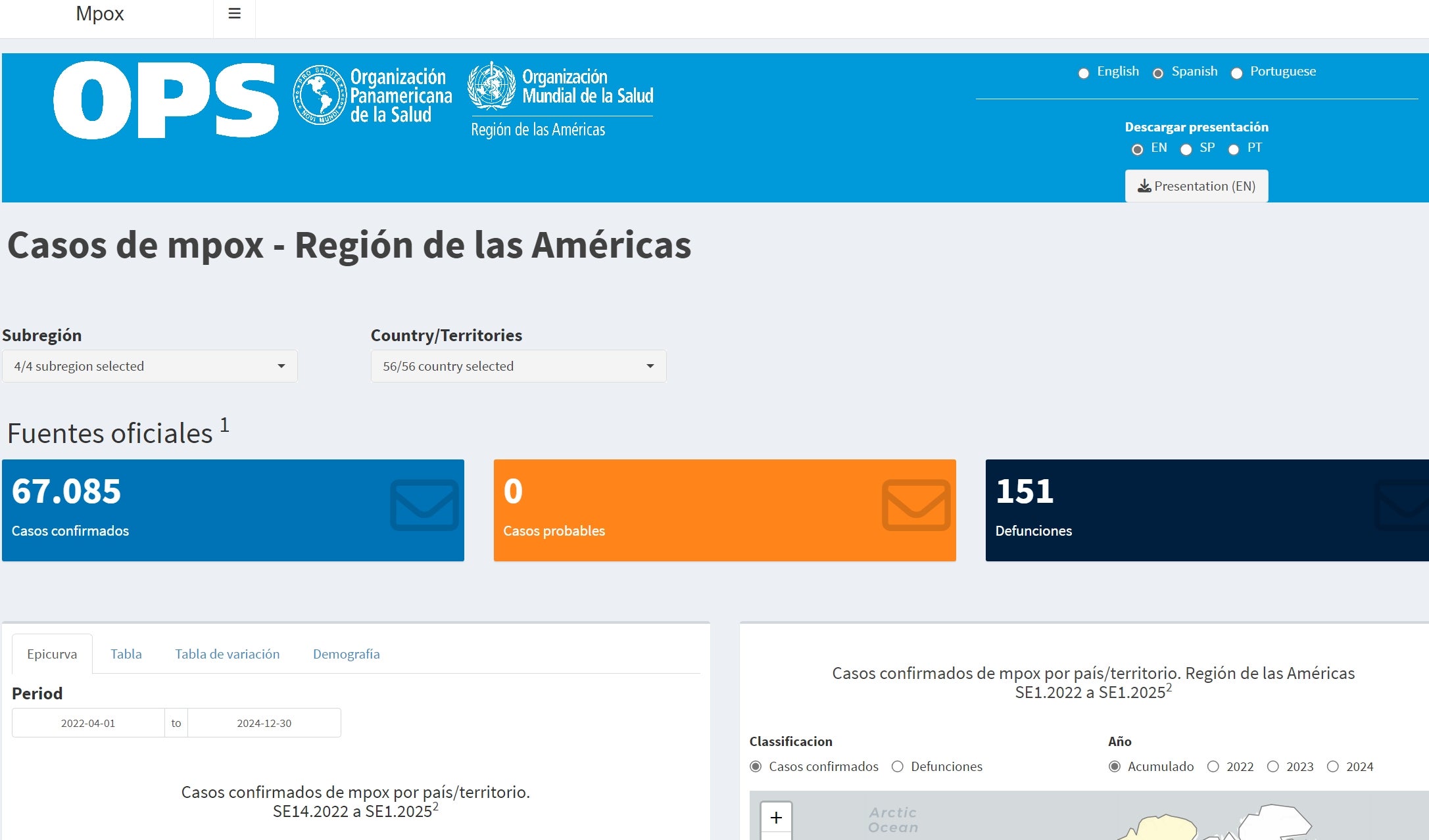Image resolution: width=1429 pixels, height=840 pixels.
Task: Switch to the Epicurva tab
Action: pyautogui.click(x=52, y=654)
